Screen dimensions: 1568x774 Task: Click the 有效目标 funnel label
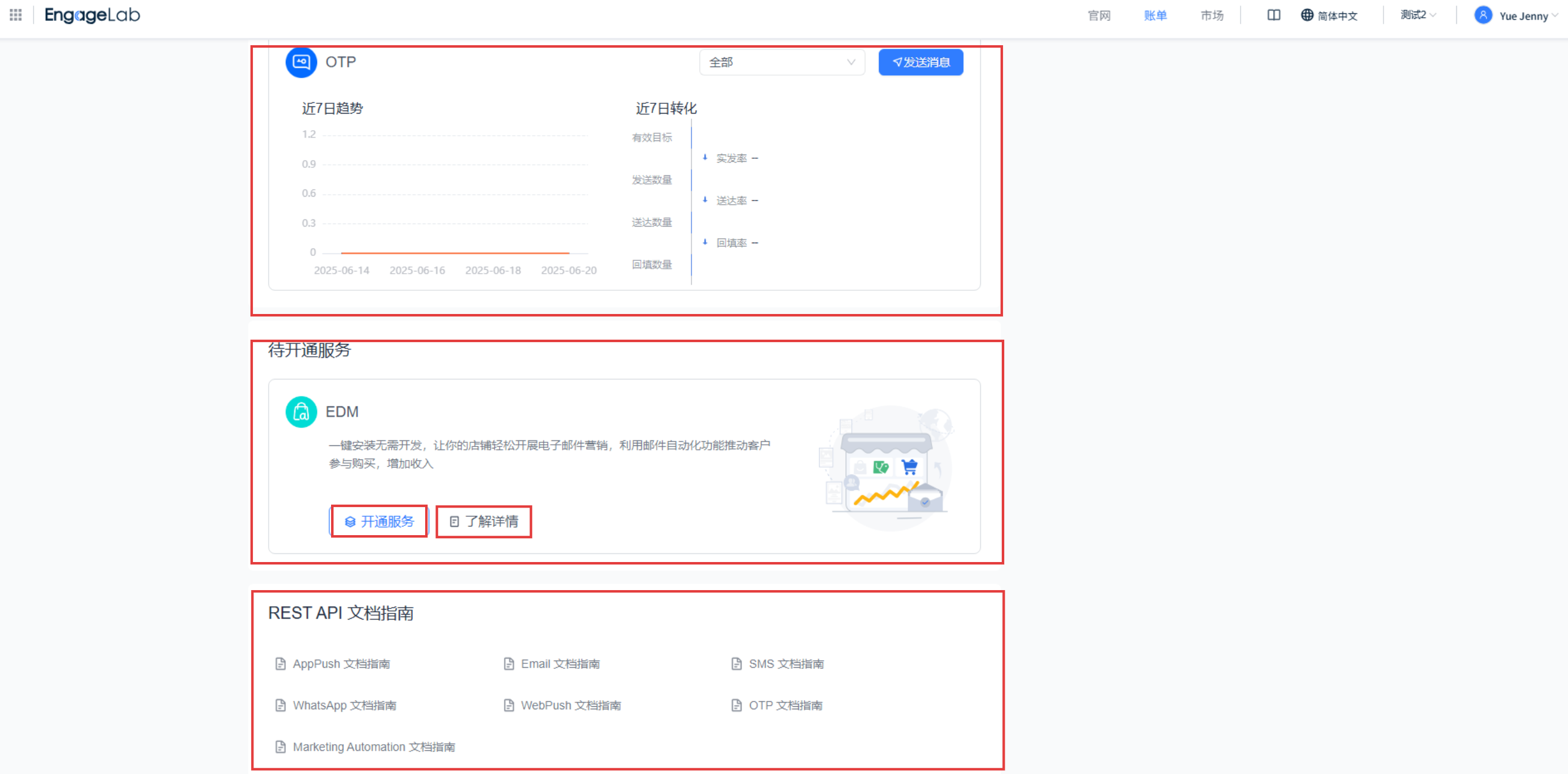652,137
